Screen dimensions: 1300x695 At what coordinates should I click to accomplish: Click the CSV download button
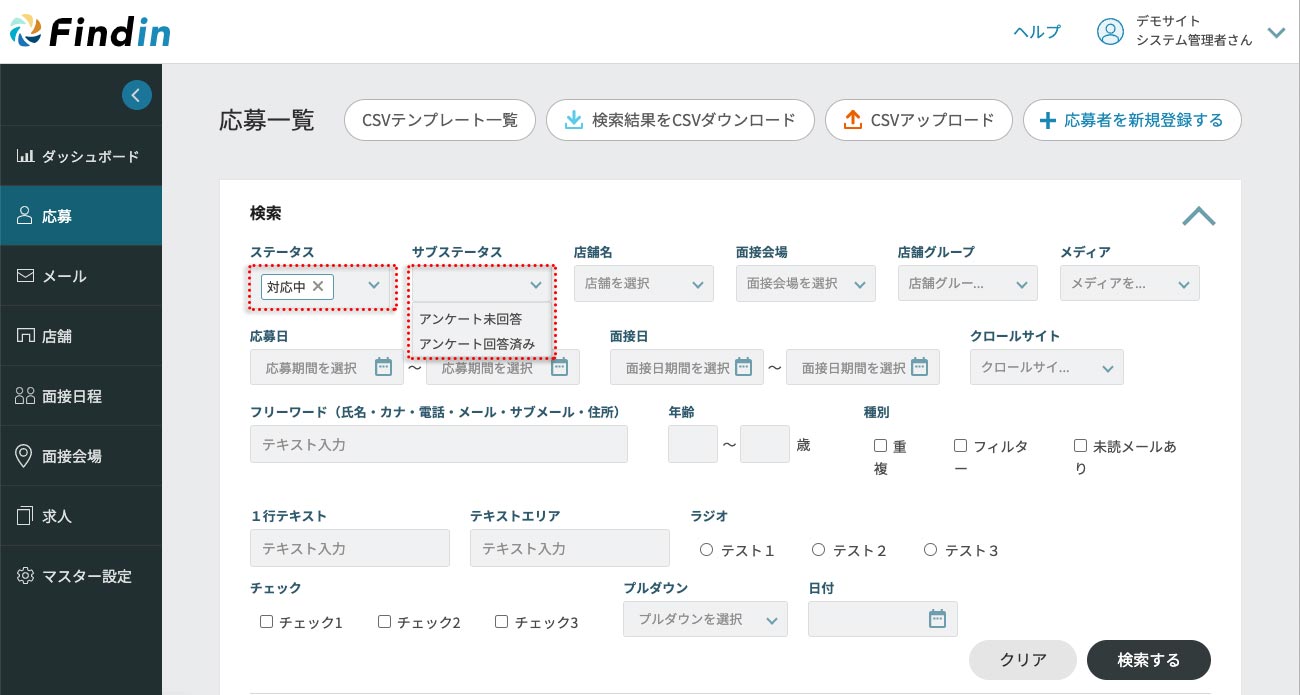coord(679,120)
